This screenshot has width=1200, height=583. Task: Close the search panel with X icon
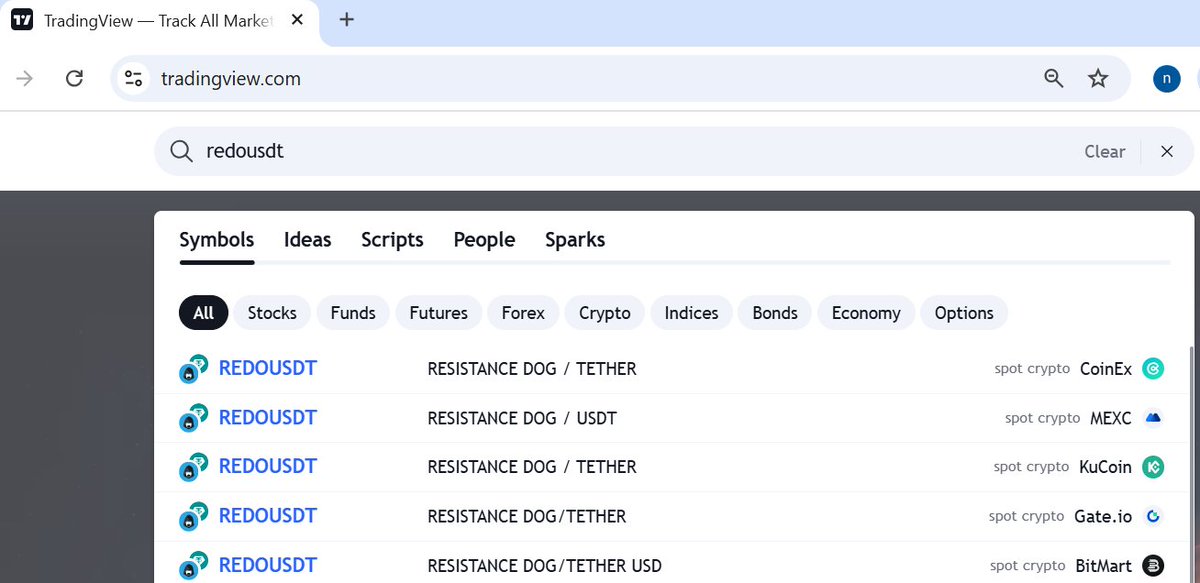point(1166,151)
